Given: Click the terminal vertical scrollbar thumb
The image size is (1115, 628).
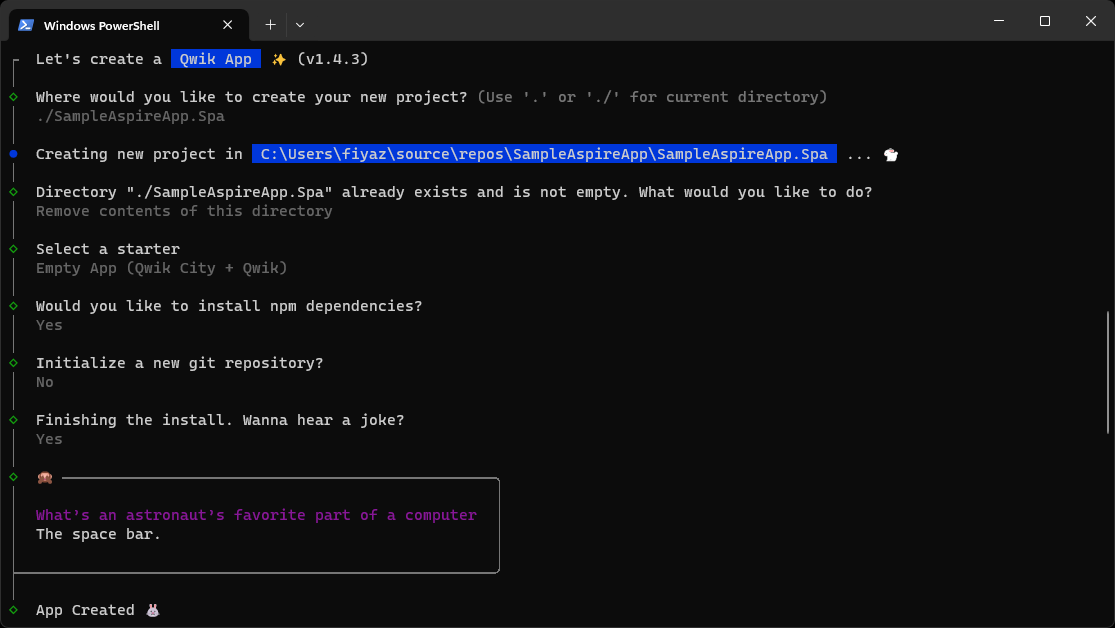Looking at the screenshot, I should click(x=1107, y=371).
